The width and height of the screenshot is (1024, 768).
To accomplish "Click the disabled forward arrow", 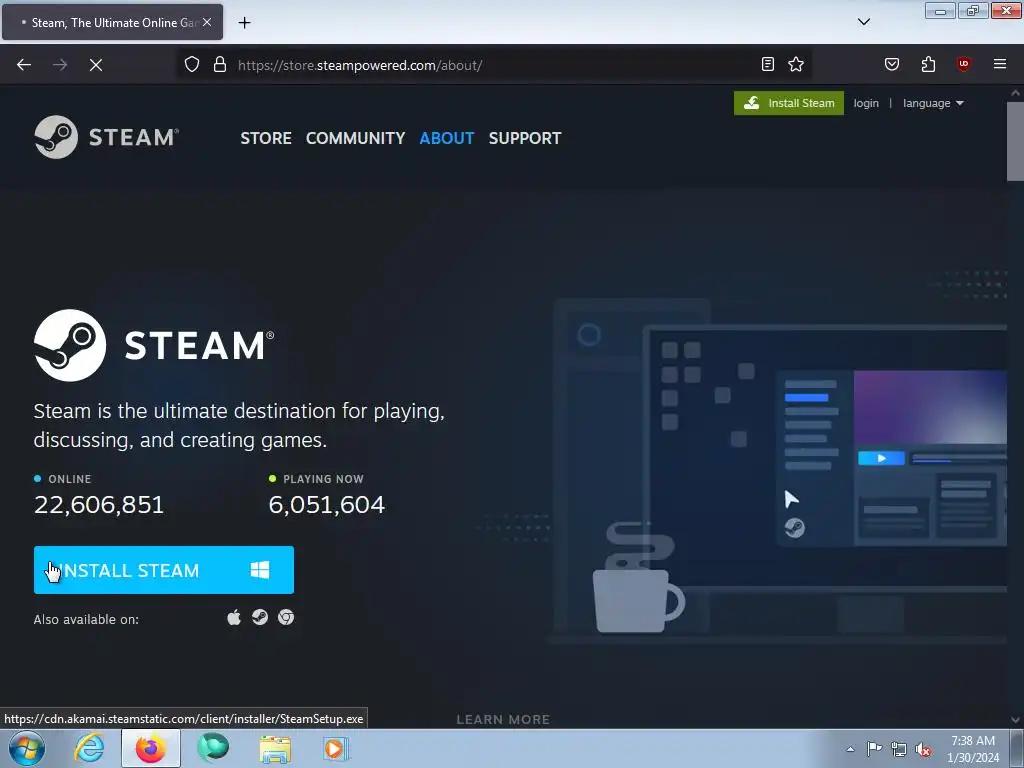I will pos(60,65).
